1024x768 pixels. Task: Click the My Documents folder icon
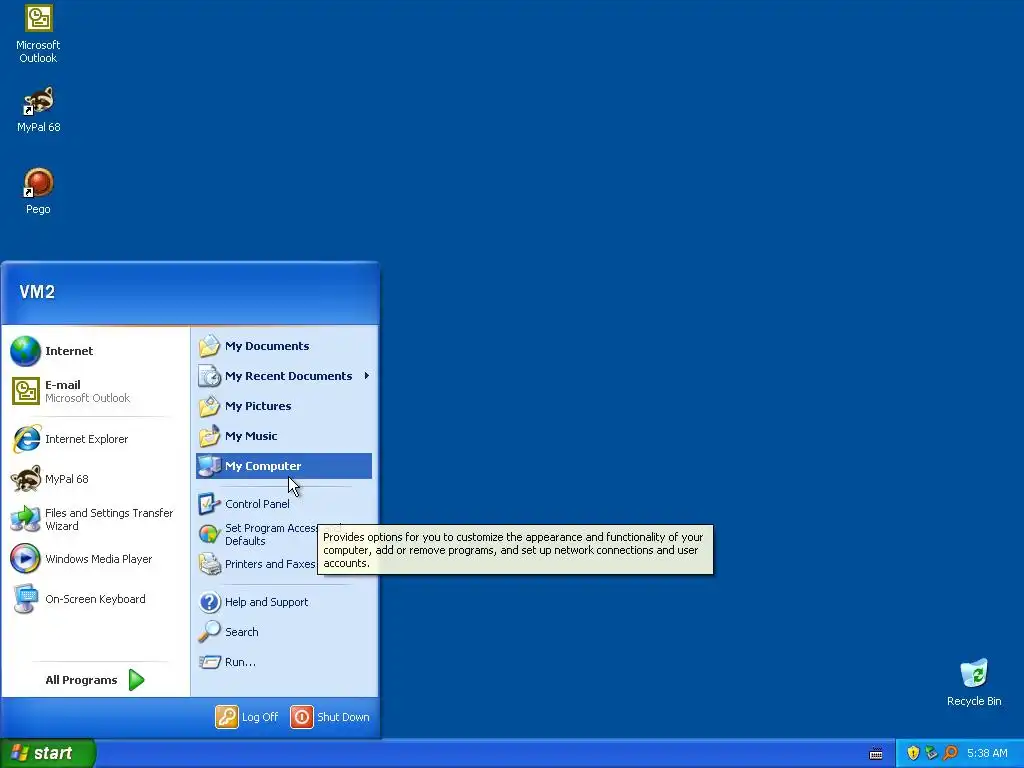coord(210,346)
